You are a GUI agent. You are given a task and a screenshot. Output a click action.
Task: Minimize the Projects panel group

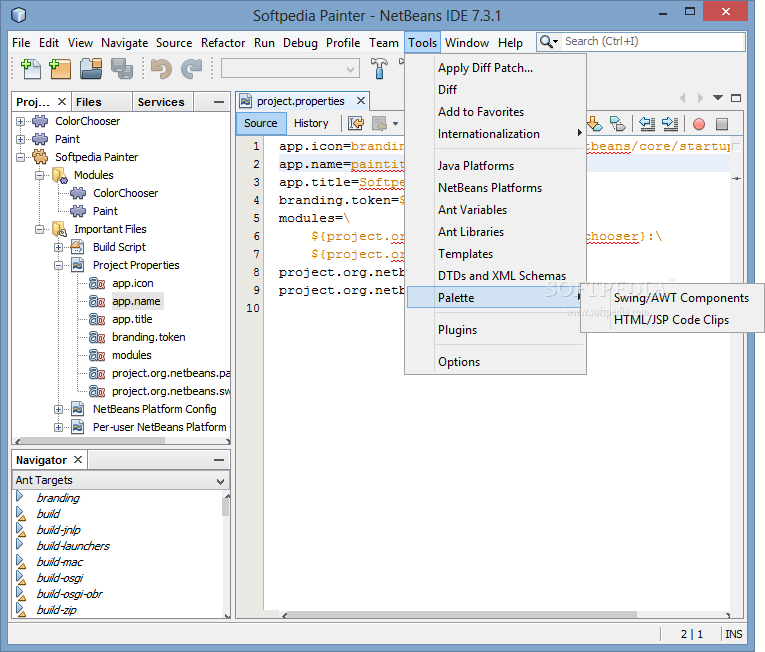pyautogui.click(x=219, y=102)
